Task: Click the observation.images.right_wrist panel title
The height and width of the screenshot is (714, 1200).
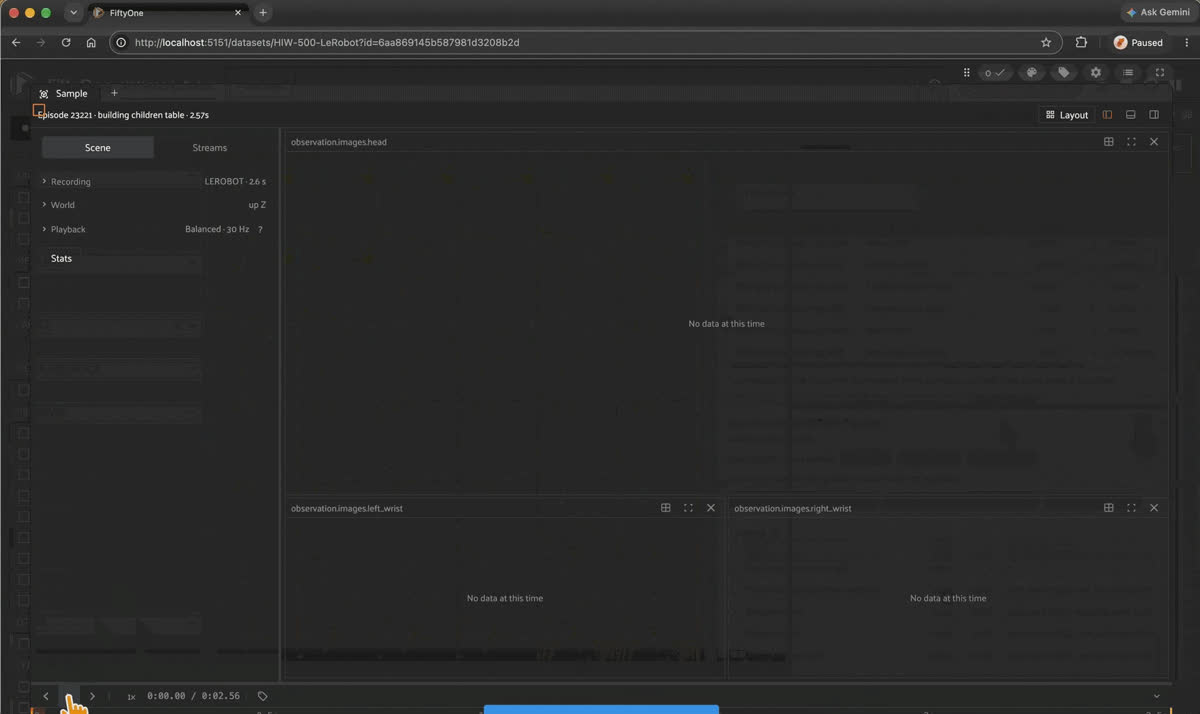Action: [x=793, y=508]
